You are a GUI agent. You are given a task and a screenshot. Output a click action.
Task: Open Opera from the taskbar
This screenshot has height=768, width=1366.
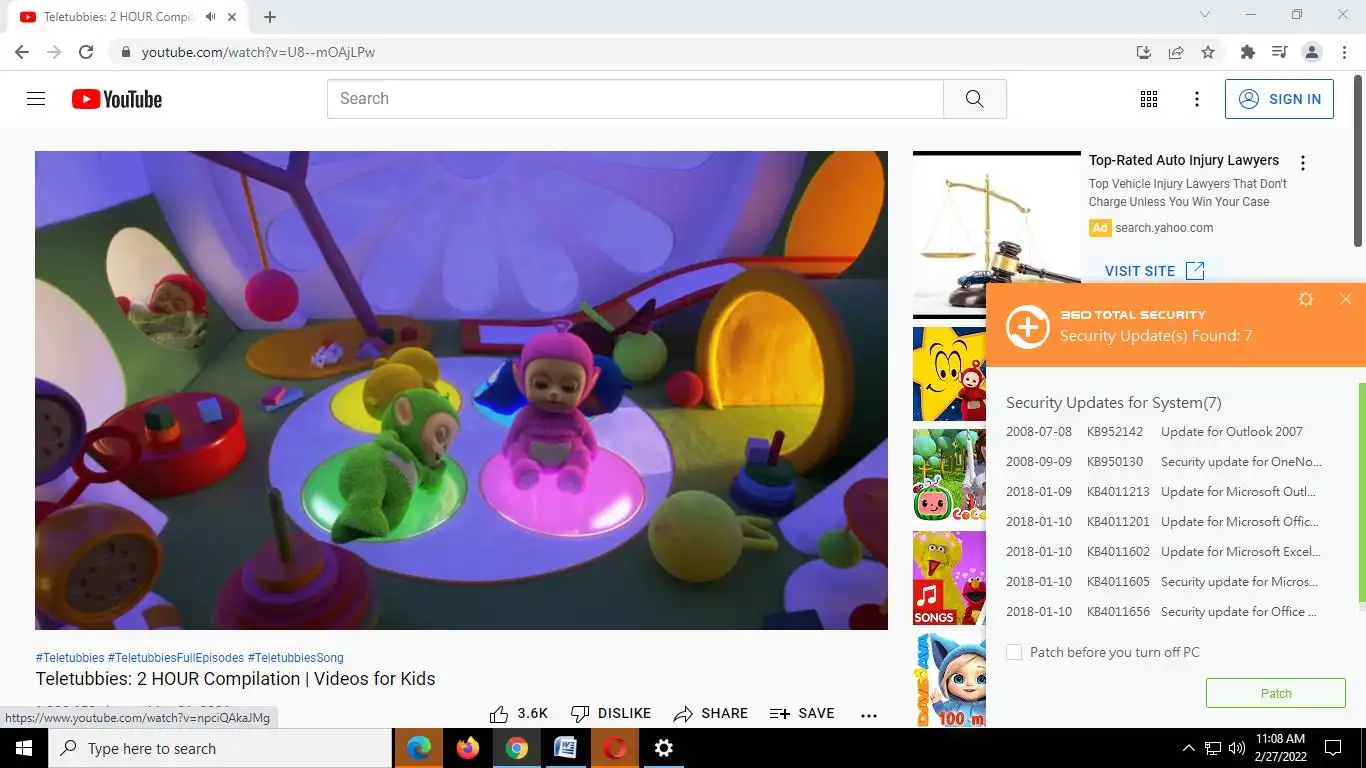614,748
